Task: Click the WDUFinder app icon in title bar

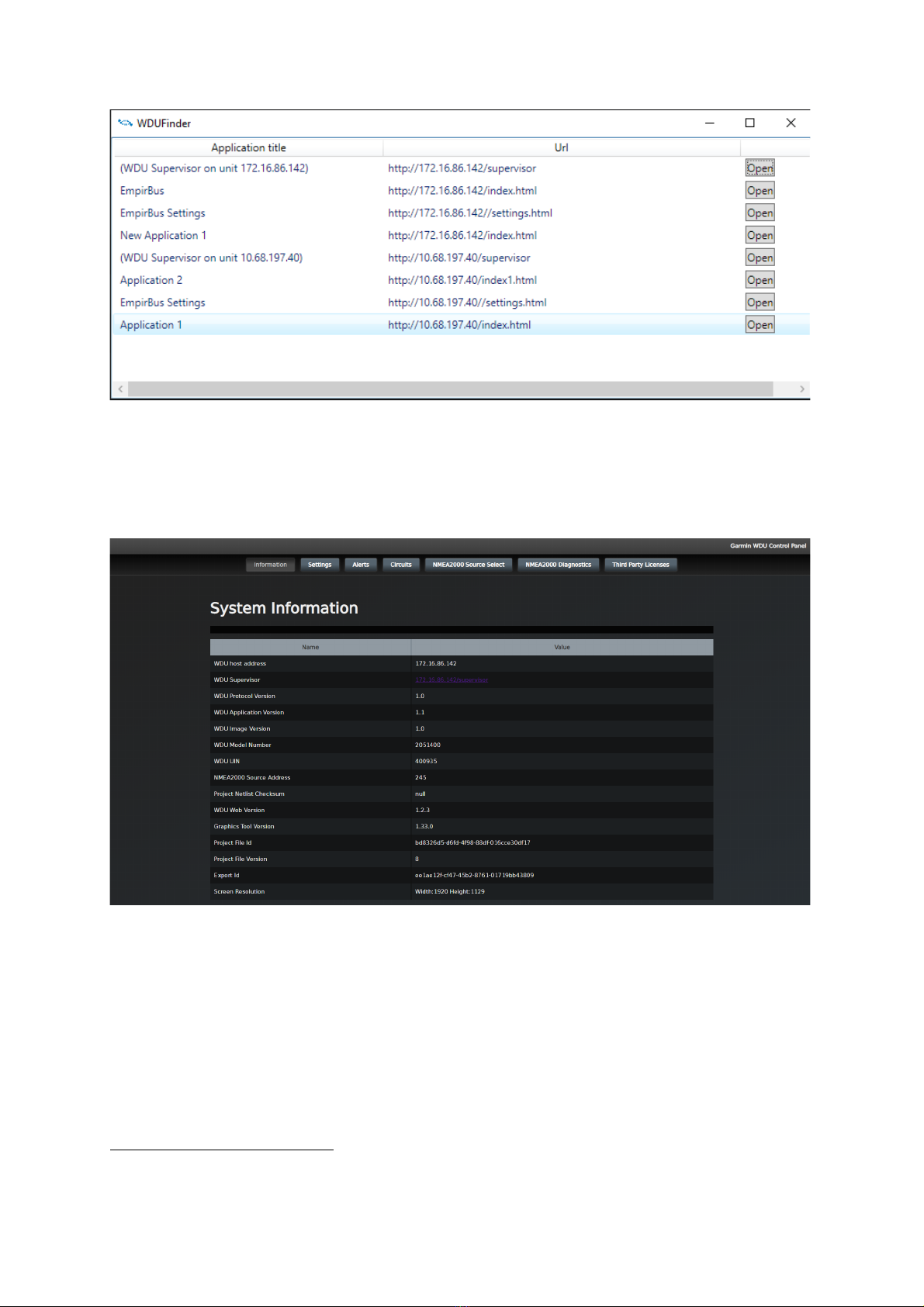Action: (x=125, y=123)
